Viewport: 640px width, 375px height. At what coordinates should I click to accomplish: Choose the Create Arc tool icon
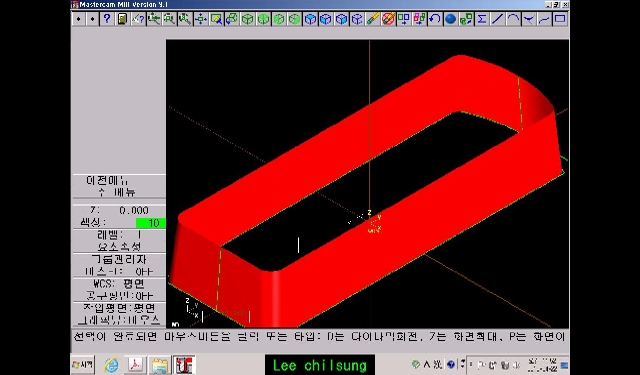[x=513, y=19]
